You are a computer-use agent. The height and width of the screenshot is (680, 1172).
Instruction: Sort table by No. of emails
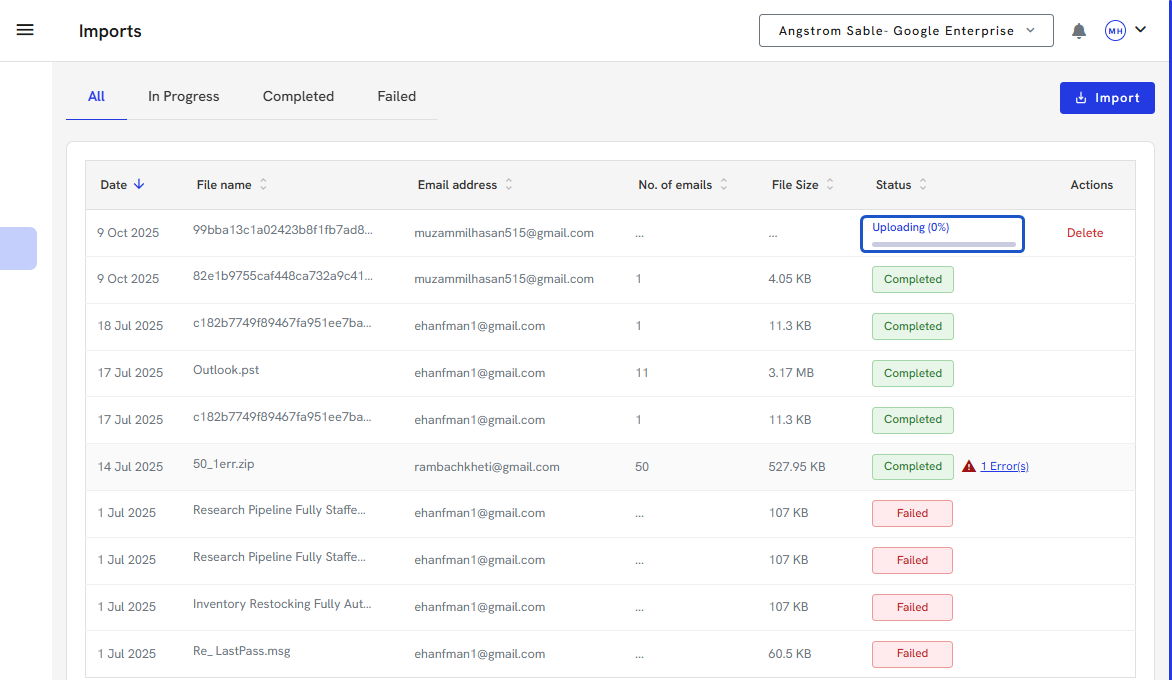coord(723,184)
